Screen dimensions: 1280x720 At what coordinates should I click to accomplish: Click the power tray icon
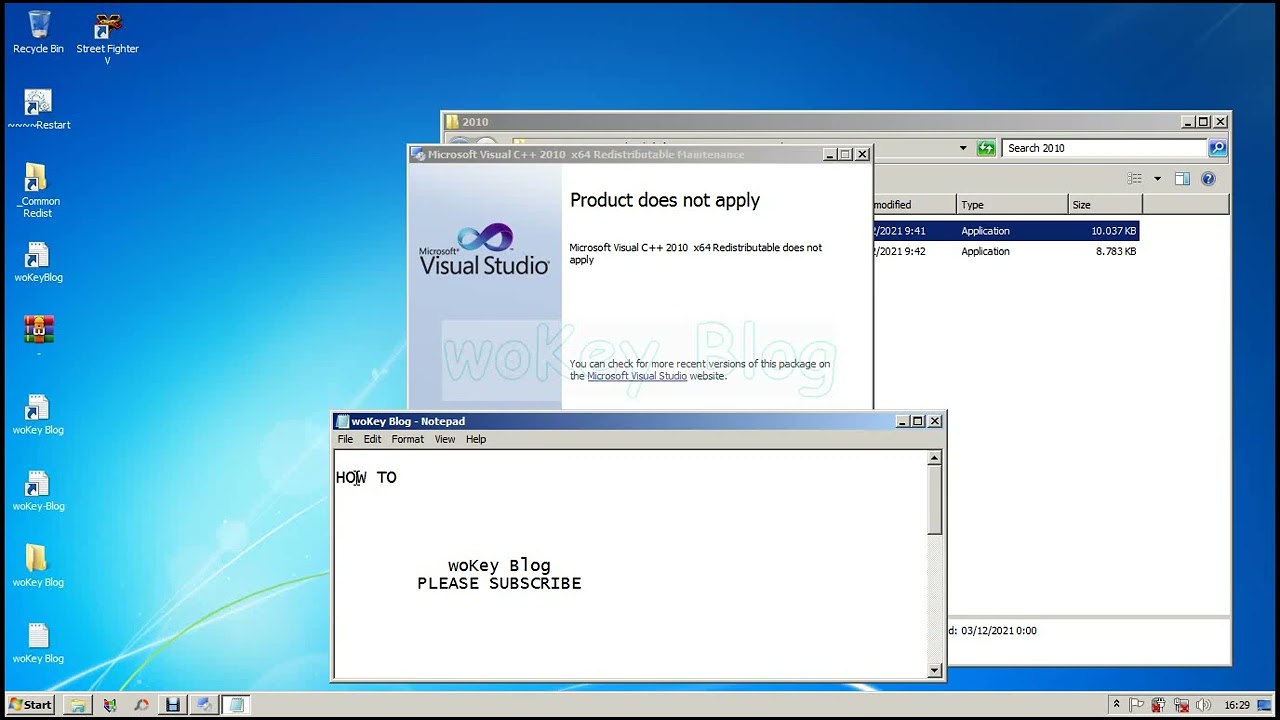click(x=1159, y=705)
